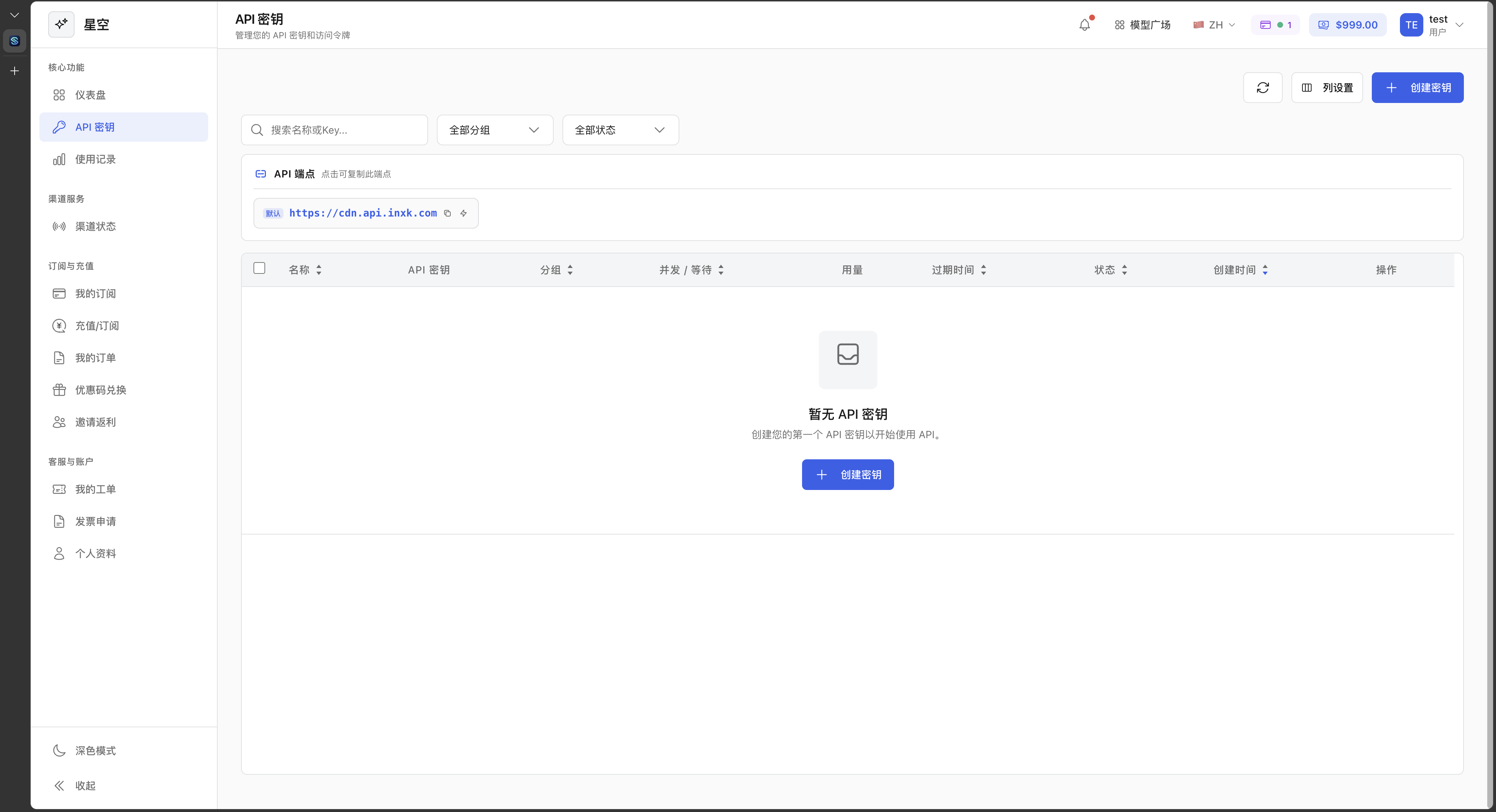Sort table by 创建时间 column
This screenshot has width=1496, height=812.
pos(1241,270)
